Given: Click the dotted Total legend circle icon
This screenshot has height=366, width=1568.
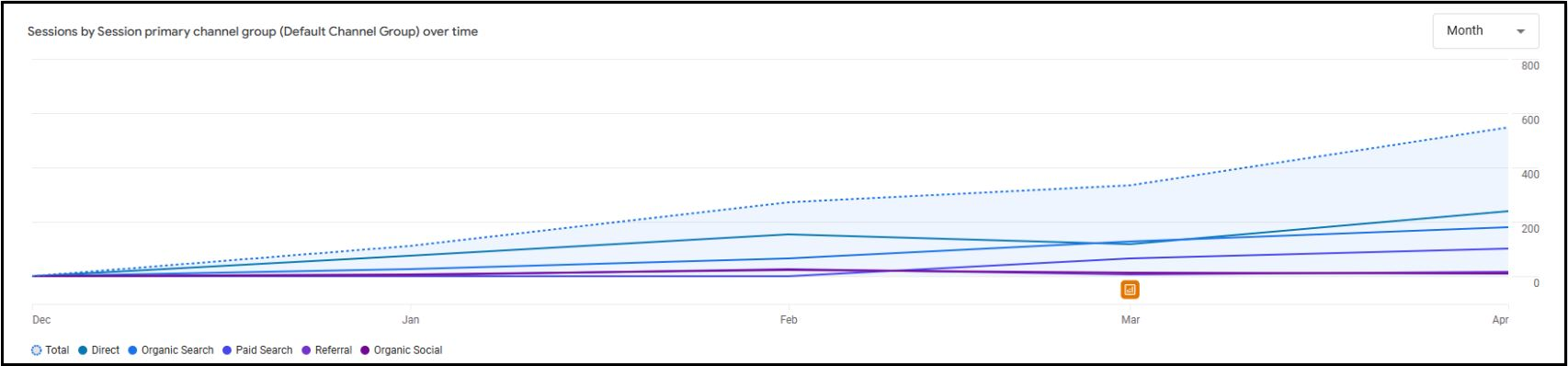Looking at the screenshot, I should 37,350.
